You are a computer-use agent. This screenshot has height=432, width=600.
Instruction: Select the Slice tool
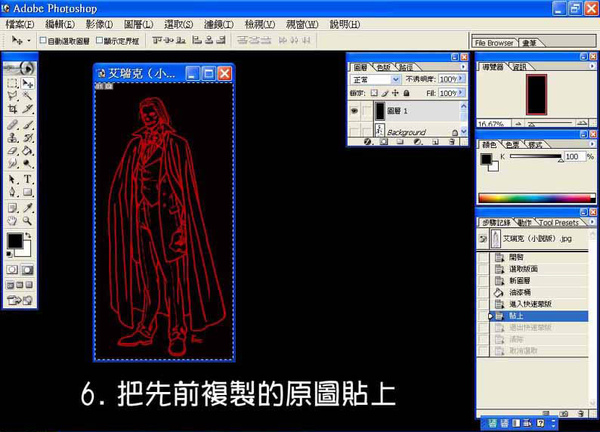click(x=27, y=109)
